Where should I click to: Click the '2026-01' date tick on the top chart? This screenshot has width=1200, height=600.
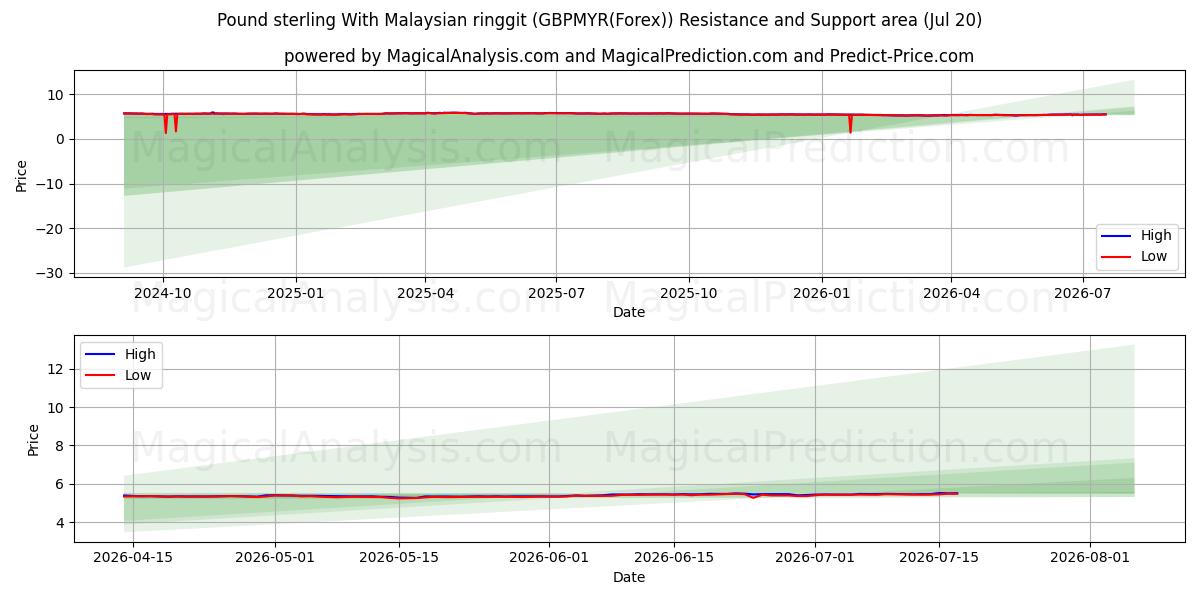click(x=822, y=293)
